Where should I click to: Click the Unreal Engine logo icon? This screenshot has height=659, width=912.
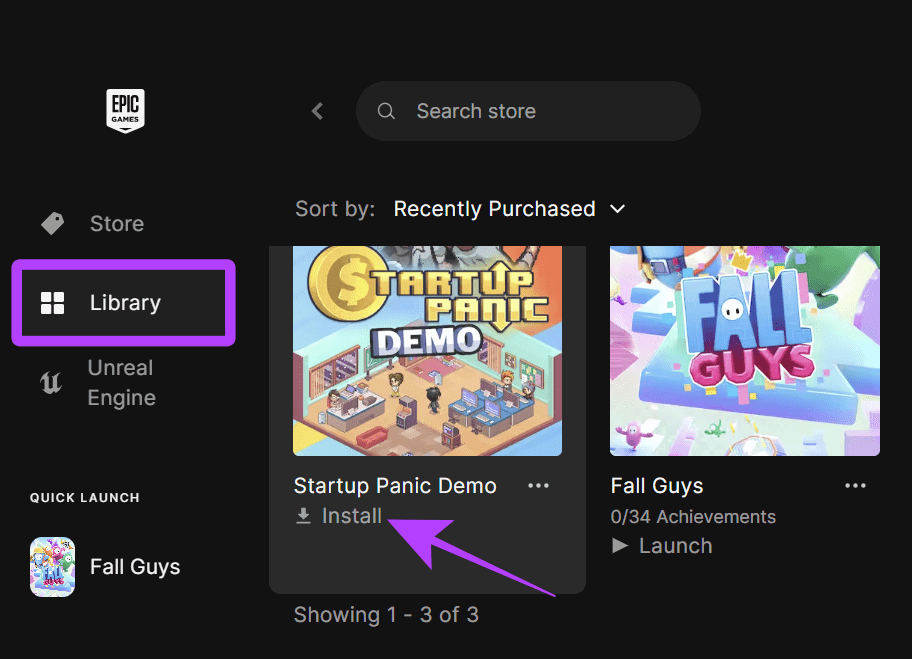pyautogui.click(x=51, y=383)
